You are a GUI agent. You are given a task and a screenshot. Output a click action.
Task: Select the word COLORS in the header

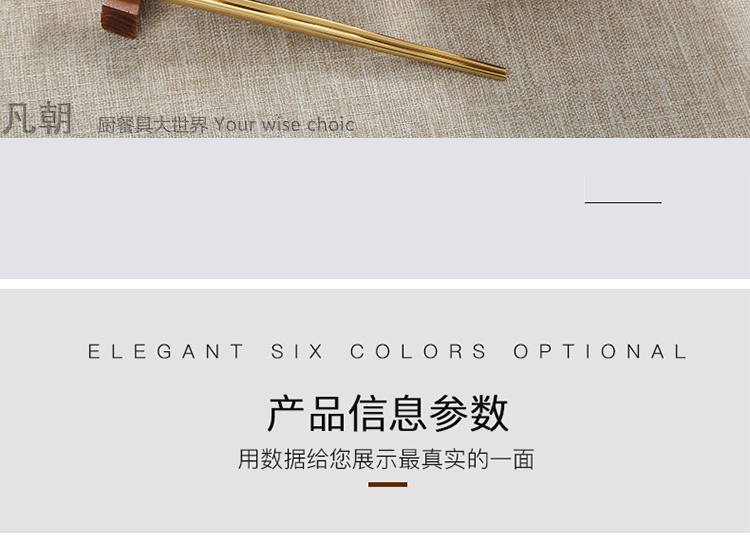(418, 351)
